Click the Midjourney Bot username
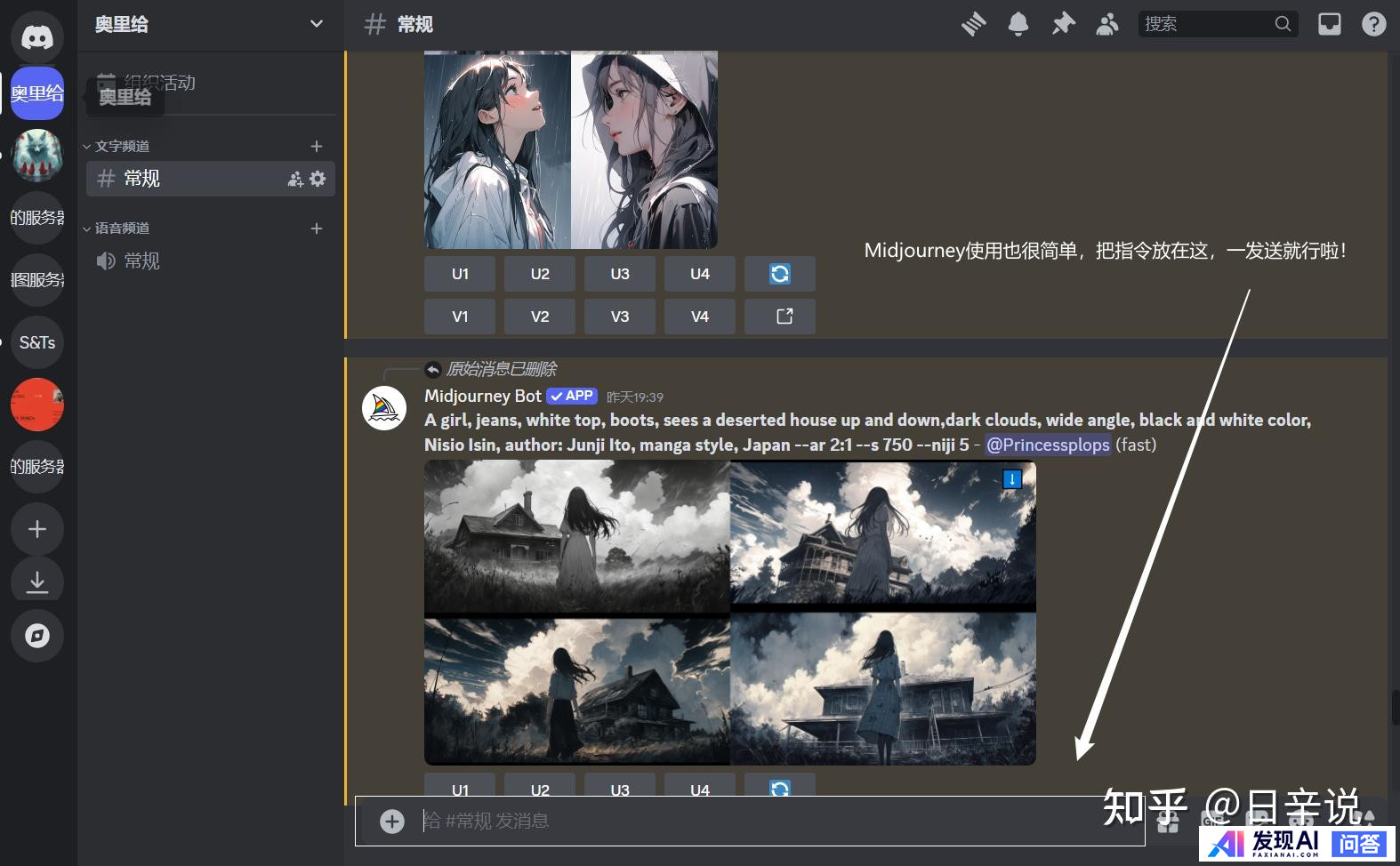The image size is (1400, 866). (x=483, y=396)
